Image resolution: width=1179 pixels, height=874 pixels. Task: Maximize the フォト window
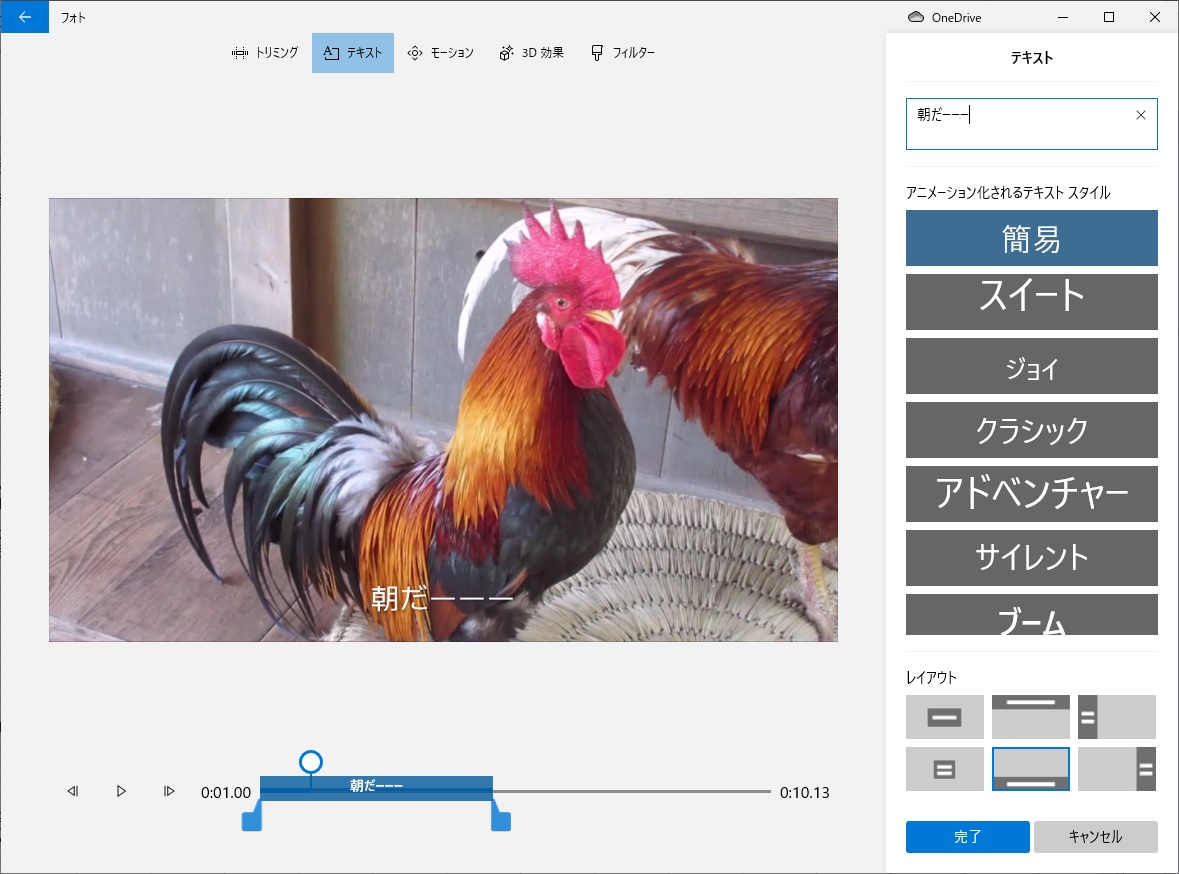coord(1109,17)
